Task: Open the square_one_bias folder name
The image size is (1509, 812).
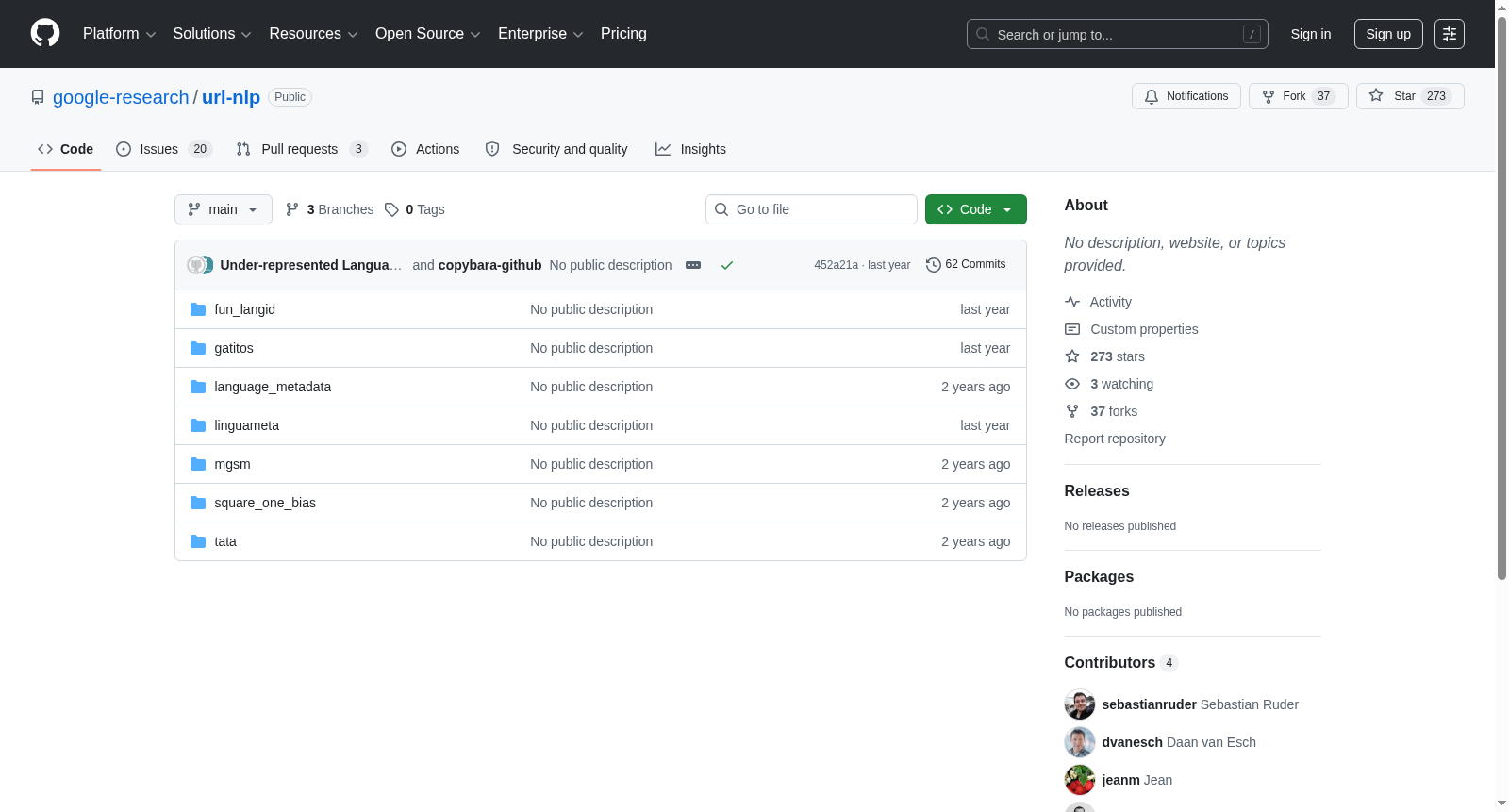Action: pyautogui.click(x=265, y=503)
